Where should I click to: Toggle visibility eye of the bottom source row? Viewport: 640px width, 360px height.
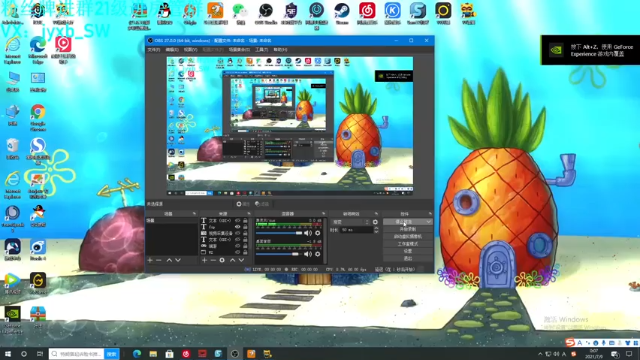click(238, 252)
